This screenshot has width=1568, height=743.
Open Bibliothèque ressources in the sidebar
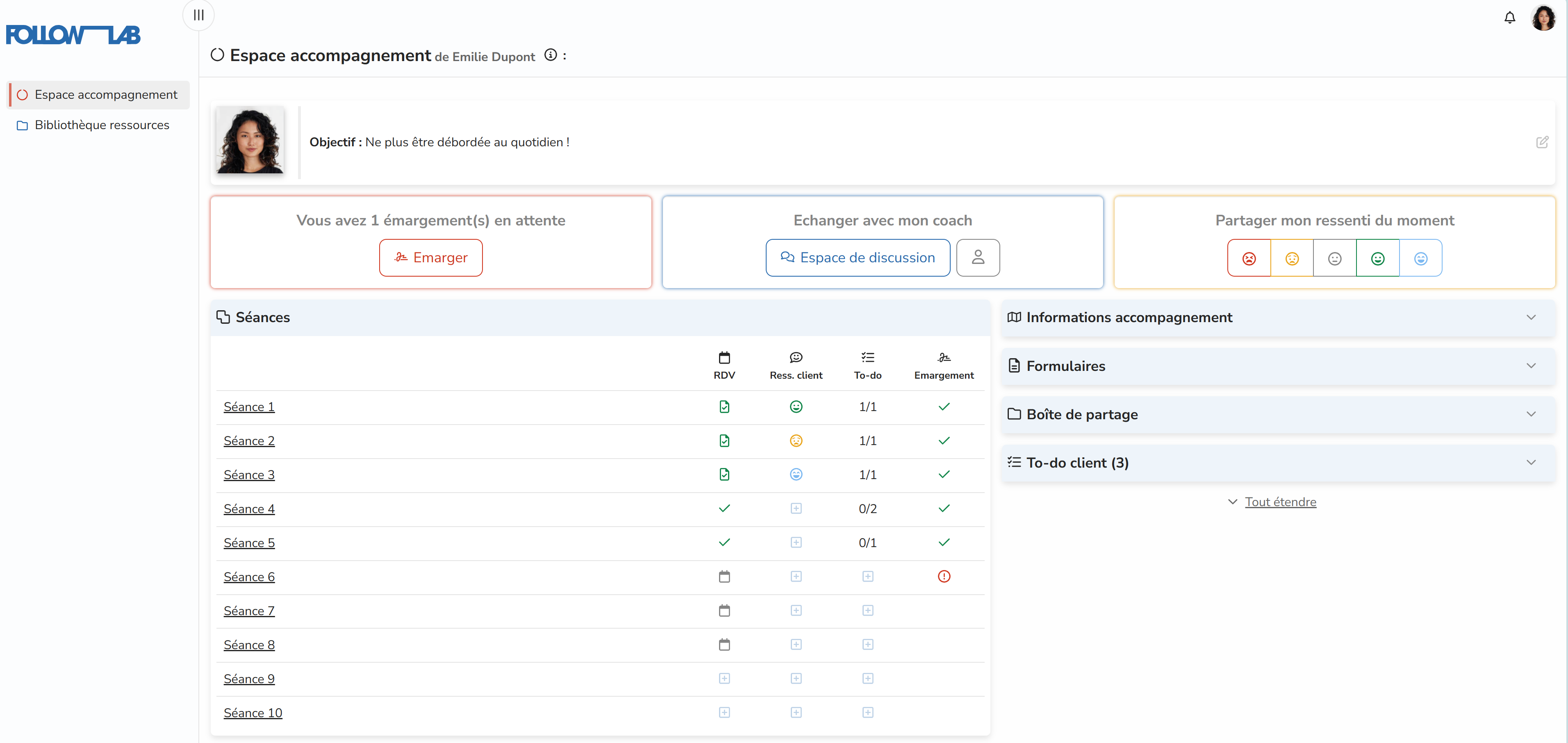coord(102,125)
